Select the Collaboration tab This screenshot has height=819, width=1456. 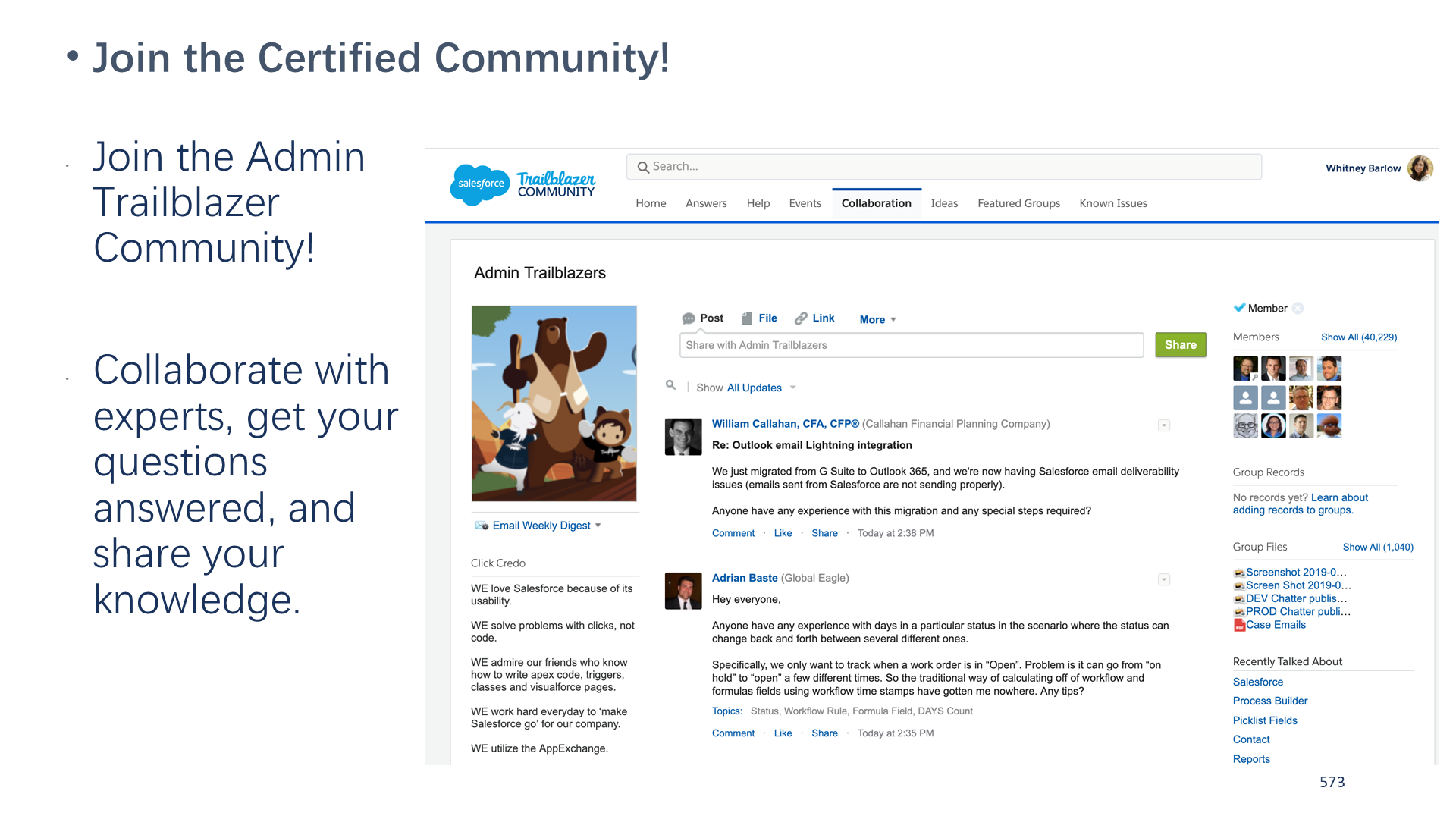click(x=877, y=203)
